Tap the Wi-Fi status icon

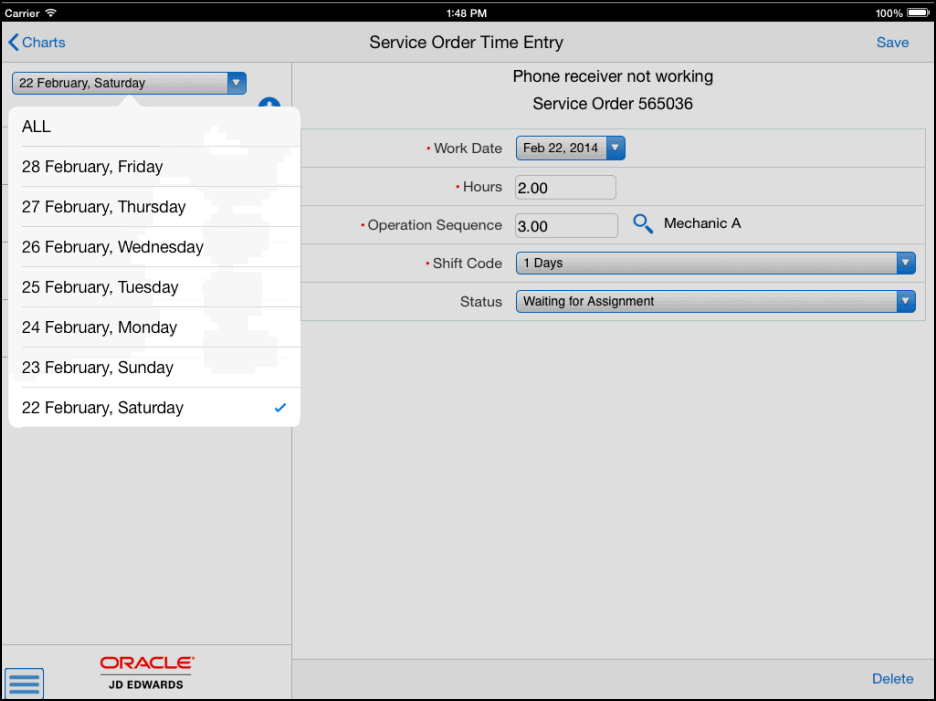pos(51,13)
